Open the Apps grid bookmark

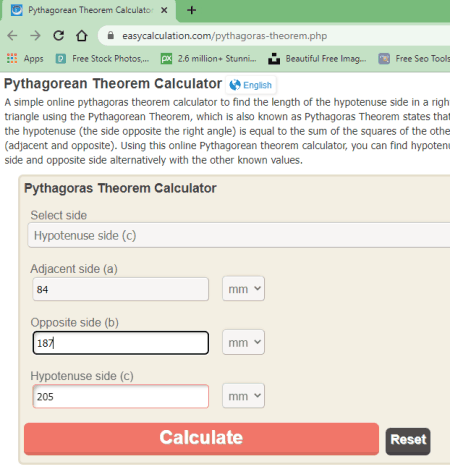click(25, 59)
